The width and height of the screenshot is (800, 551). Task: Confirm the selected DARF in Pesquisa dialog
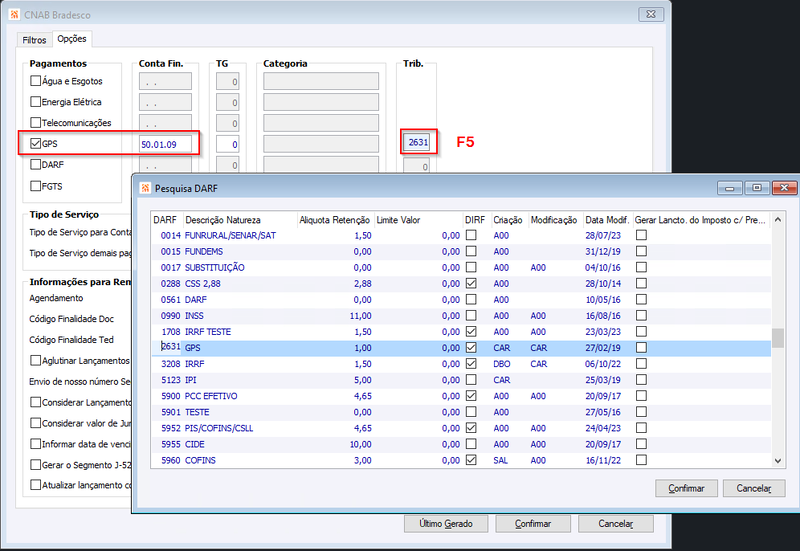pos(686,488)
